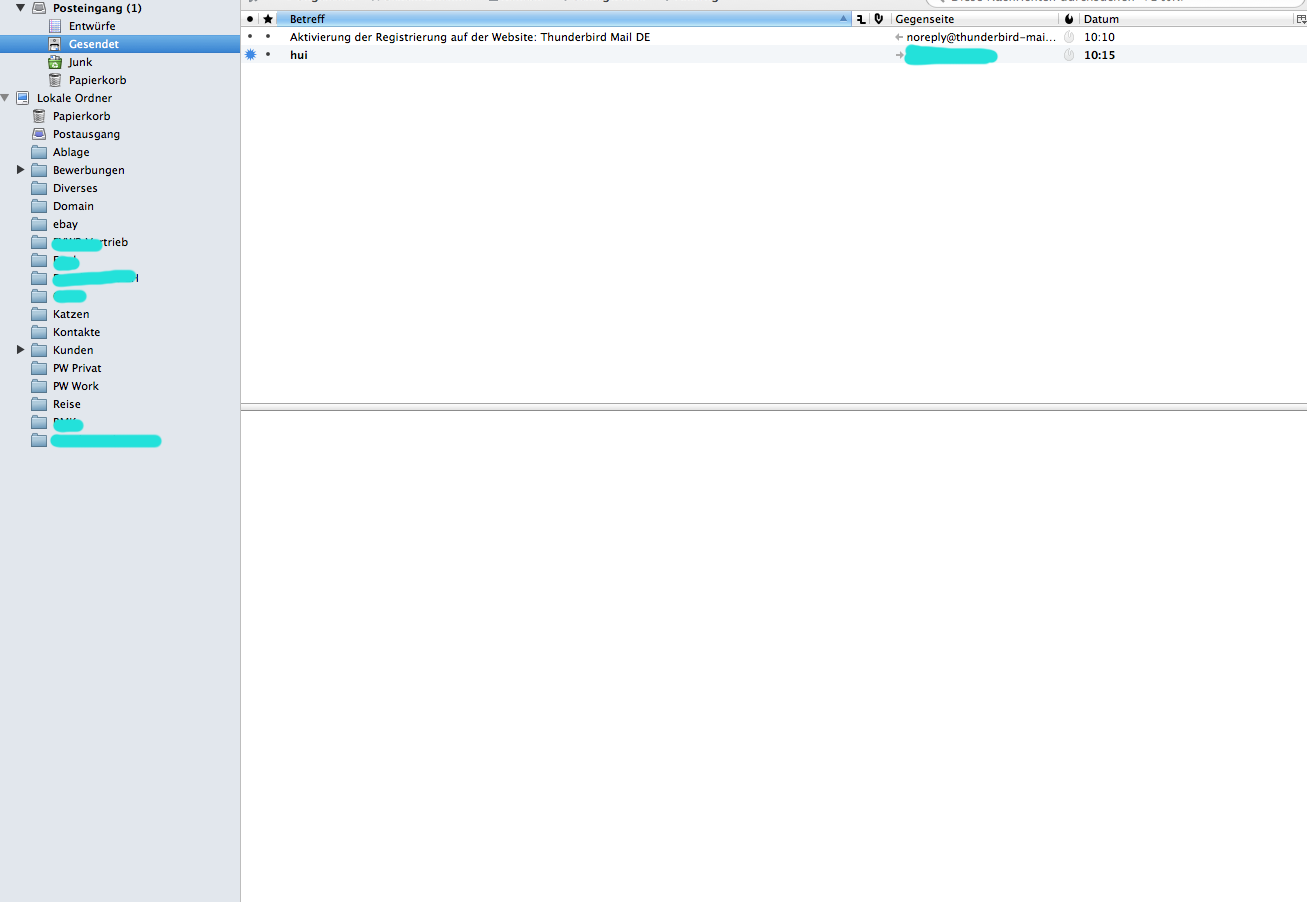Collapse the Posteingang account tree
Image resolution: width=1307 pixels, height=902 pixels.
point(21,8)
